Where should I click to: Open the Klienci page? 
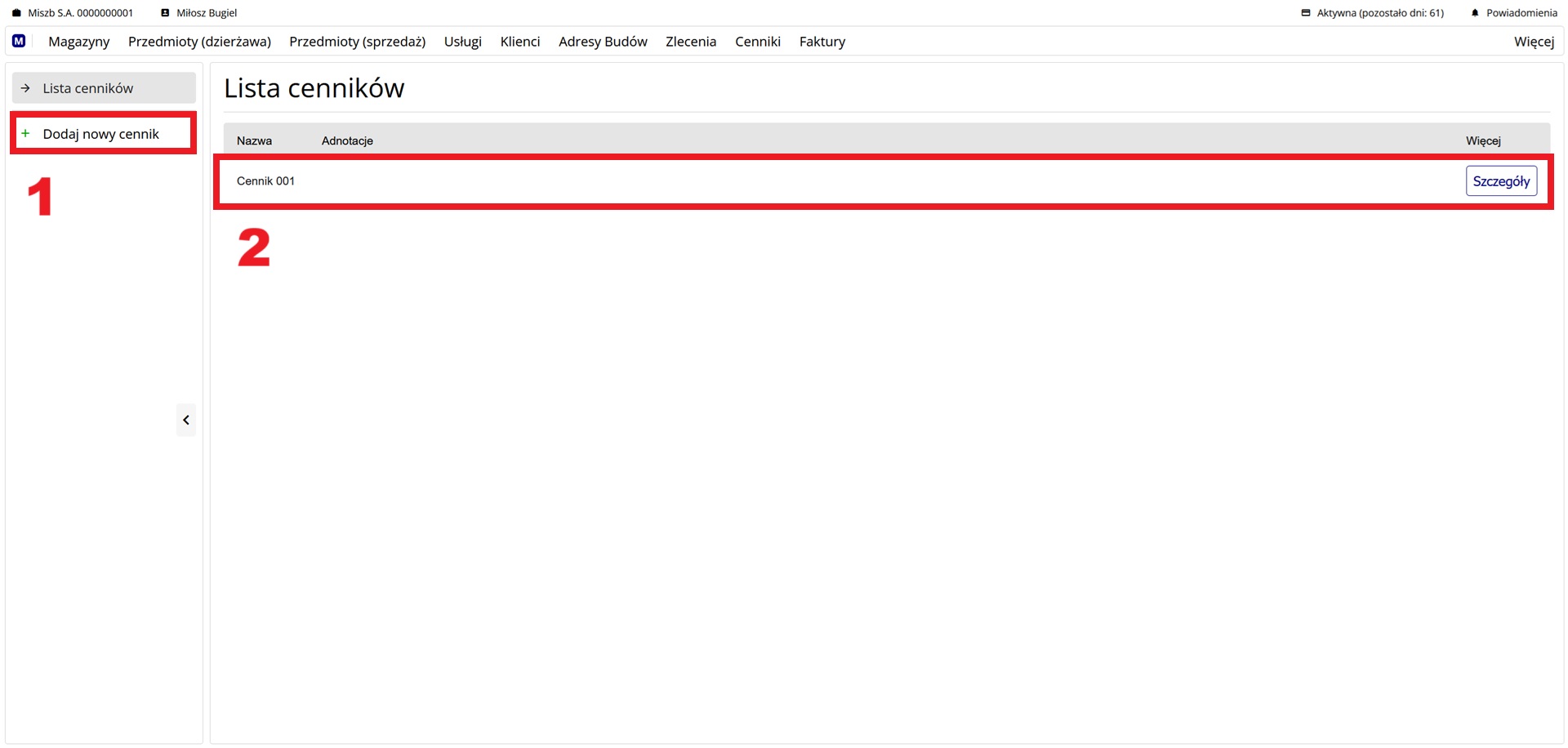click(x=519, y=42)
